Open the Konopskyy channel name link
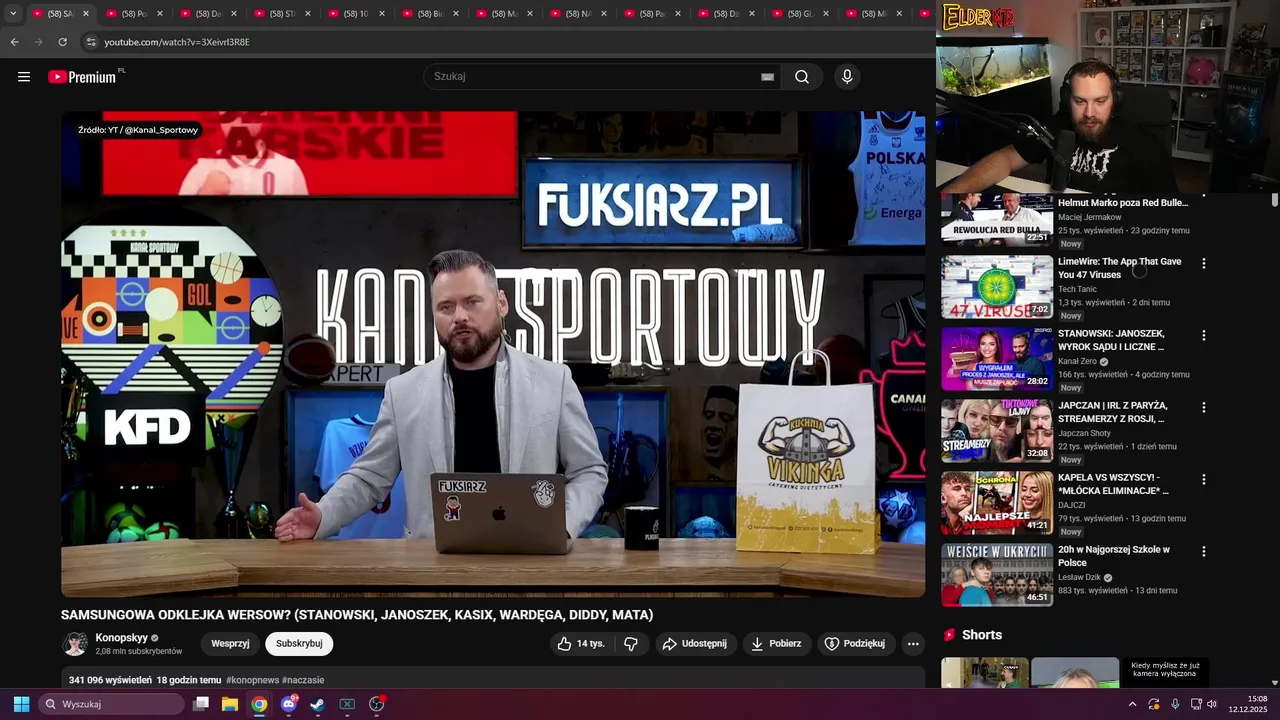Viewport: 1280px width, 720px height. 121,638
